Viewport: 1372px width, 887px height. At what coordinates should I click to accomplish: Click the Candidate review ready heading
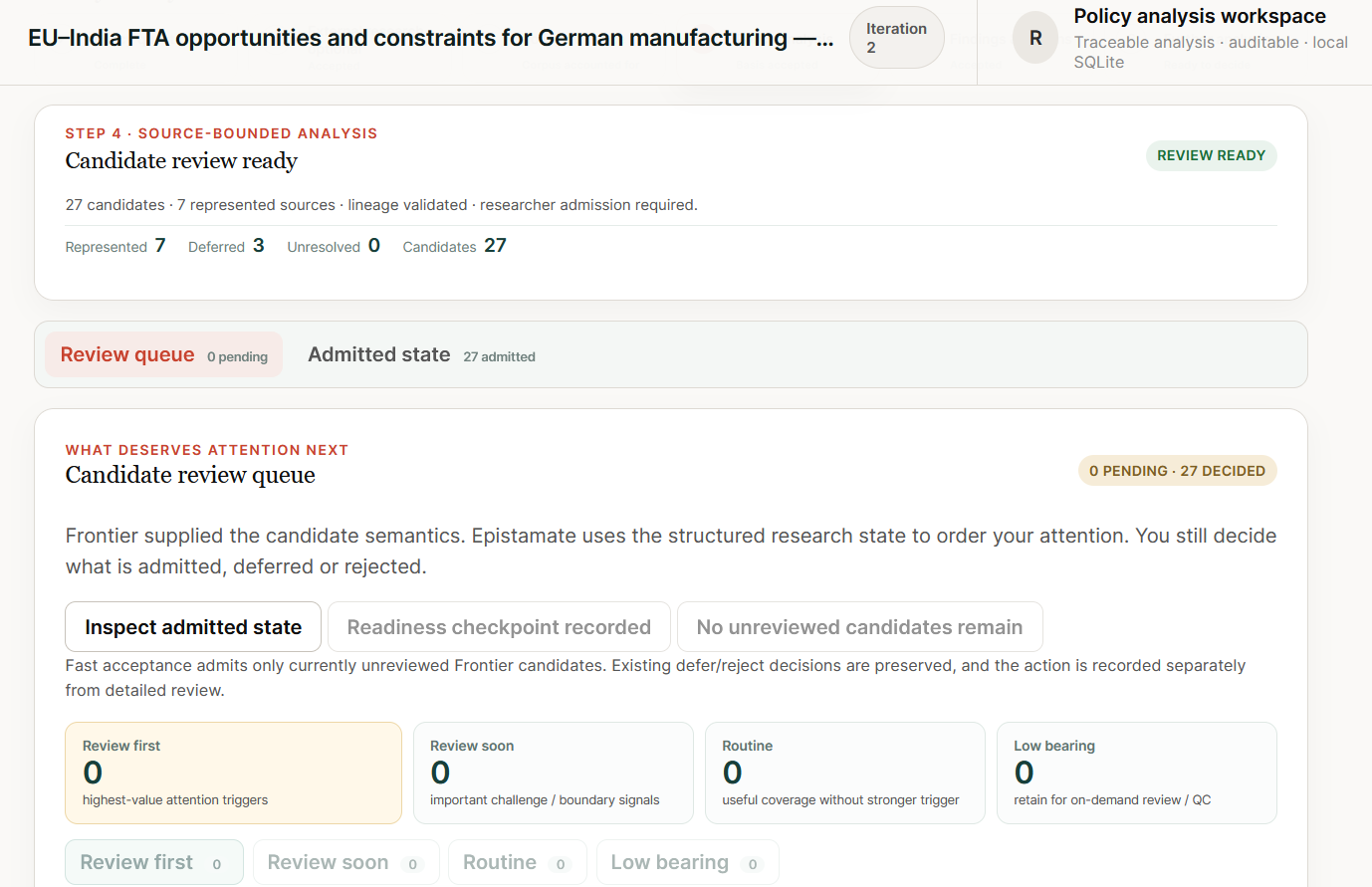[x=181, y=161]
